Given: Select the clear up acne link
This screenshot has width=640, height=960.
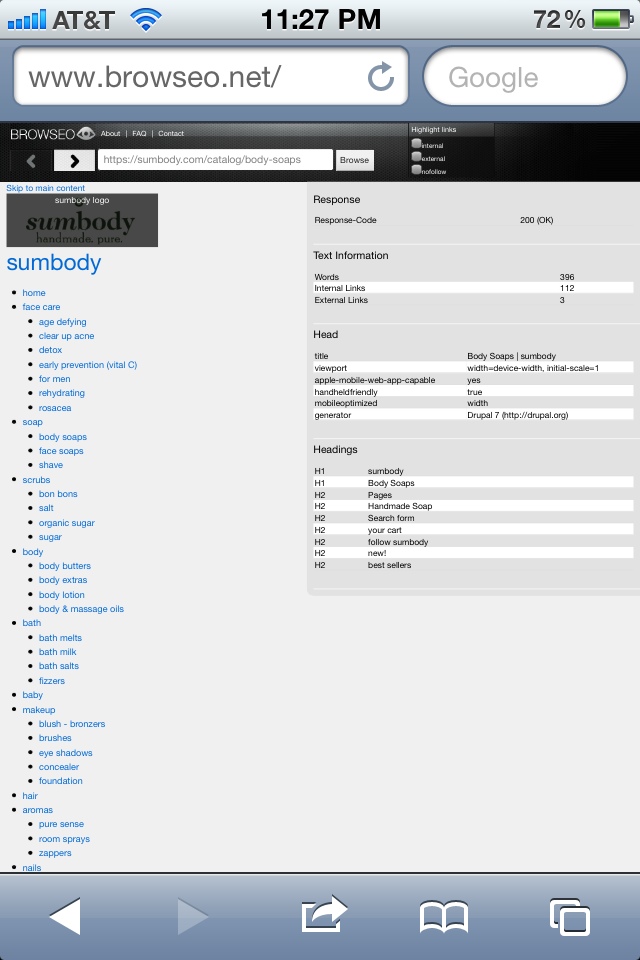Looking at the screenshot, I should click(66, 336).
